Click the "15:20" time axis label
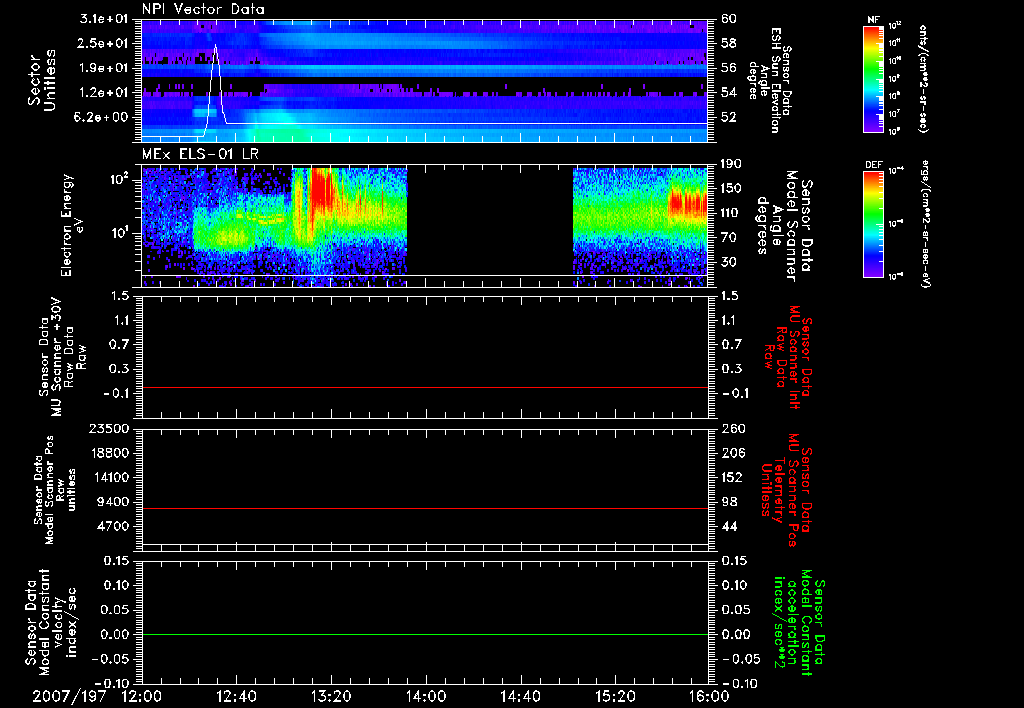The width and height of the screenshot is (1024, 708). point(615,696)
